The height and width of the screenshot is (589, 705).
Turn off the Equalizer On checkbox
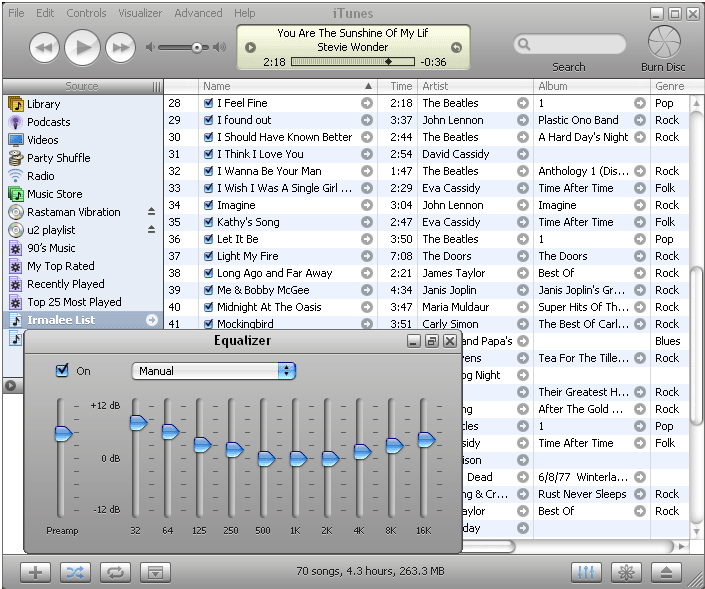[62, 370]
